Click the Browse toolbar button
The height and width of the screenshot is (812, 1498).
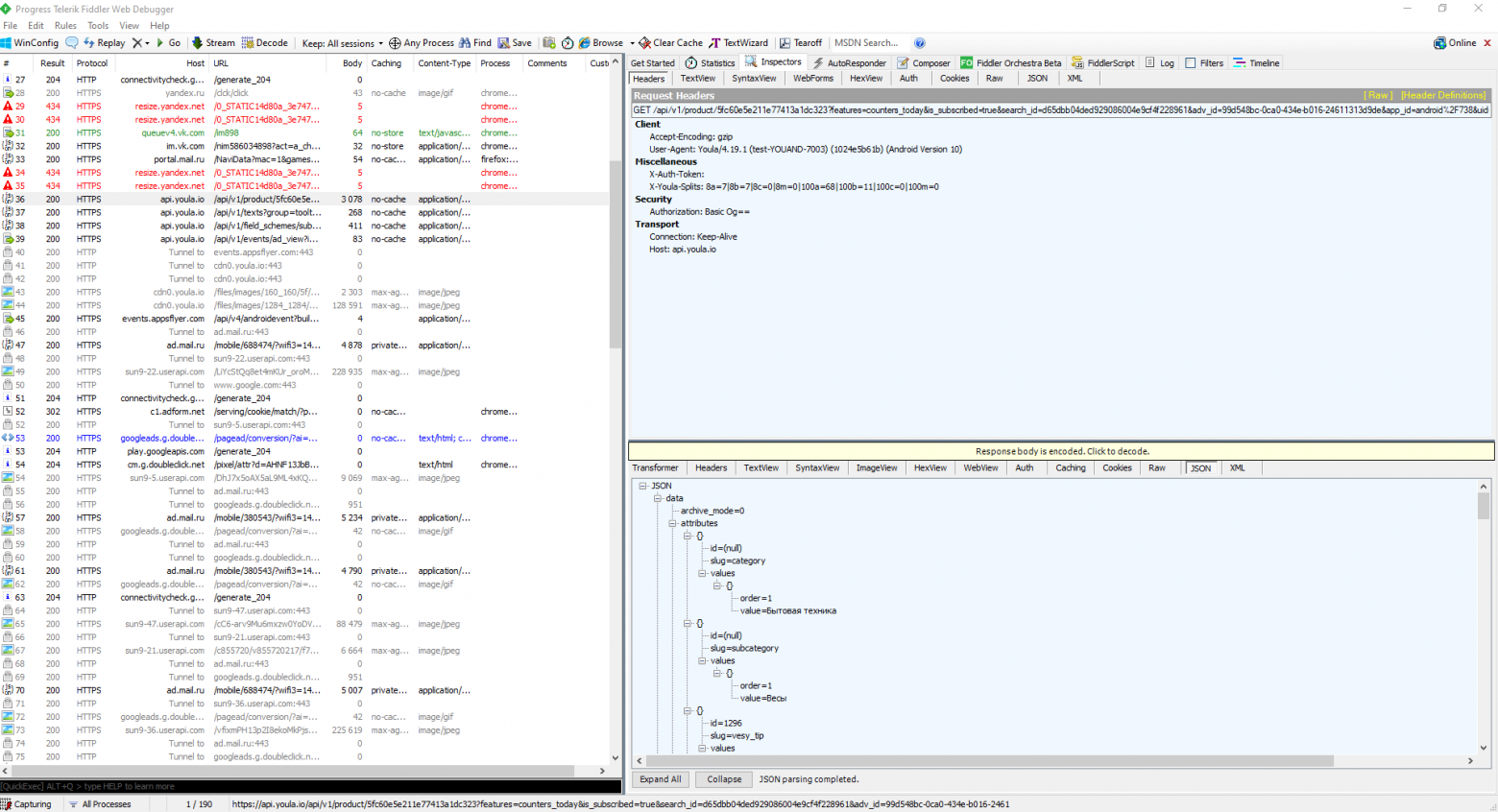coord(601,43)
